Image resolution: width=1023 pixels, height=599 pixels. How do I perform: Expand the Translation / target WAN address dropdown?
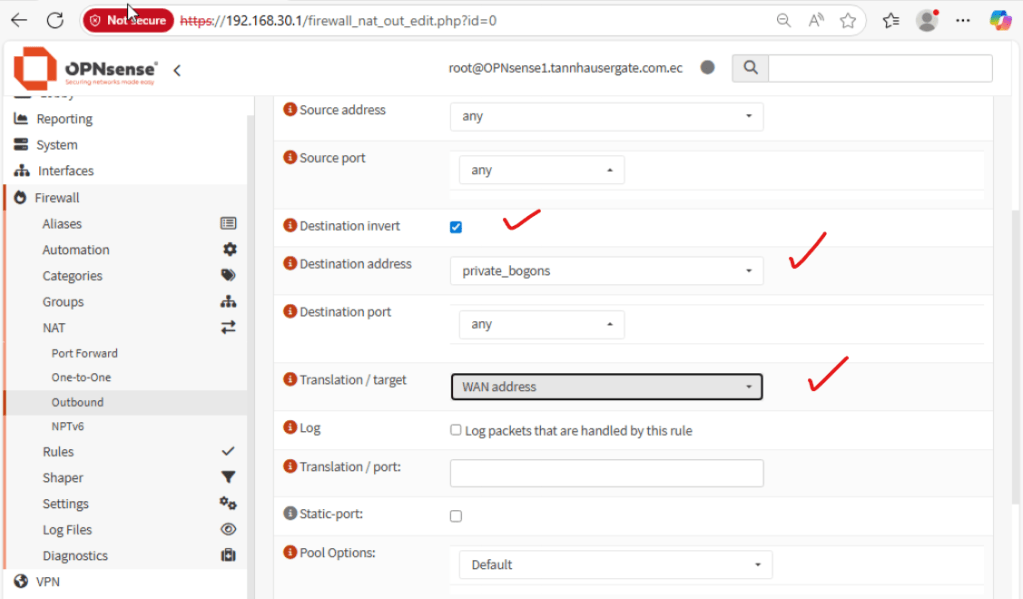[606, 387]
